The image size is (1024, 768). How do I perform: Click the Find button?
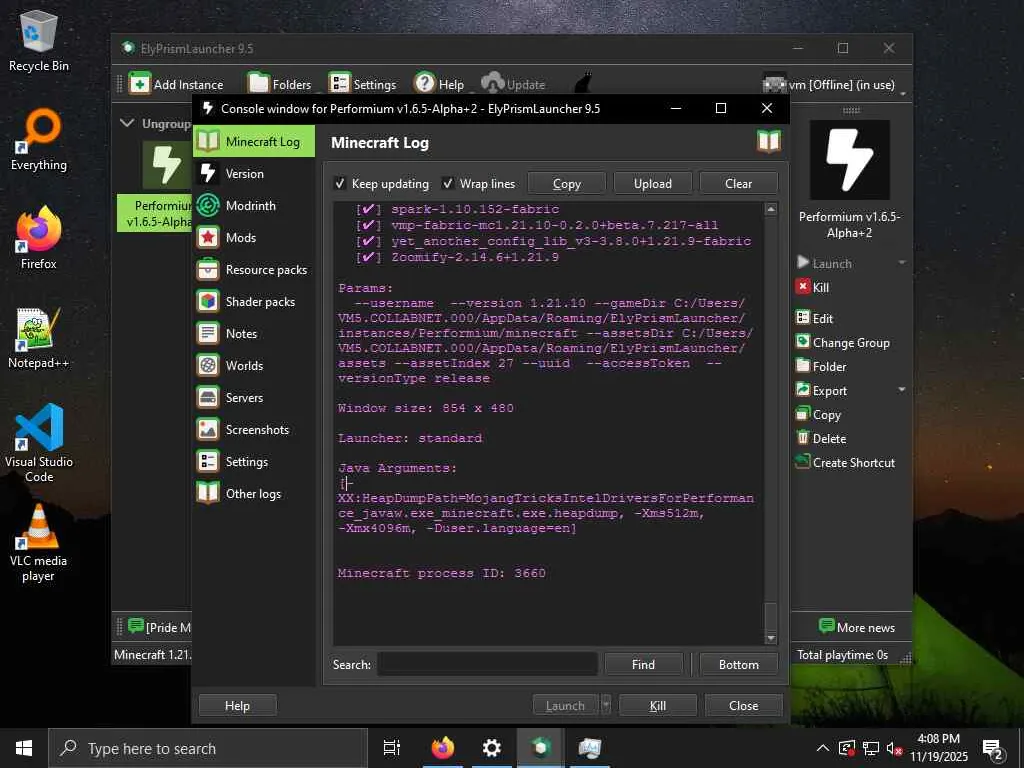point(643,664)
